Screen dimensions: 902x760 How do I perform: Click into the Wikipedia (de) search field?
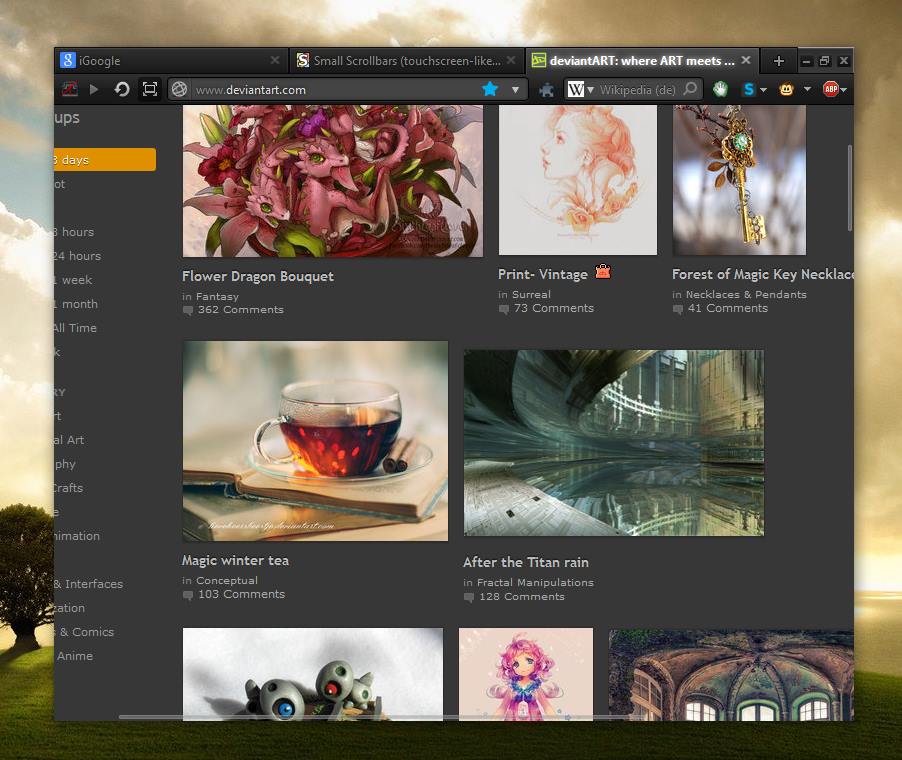coord(638,90)
